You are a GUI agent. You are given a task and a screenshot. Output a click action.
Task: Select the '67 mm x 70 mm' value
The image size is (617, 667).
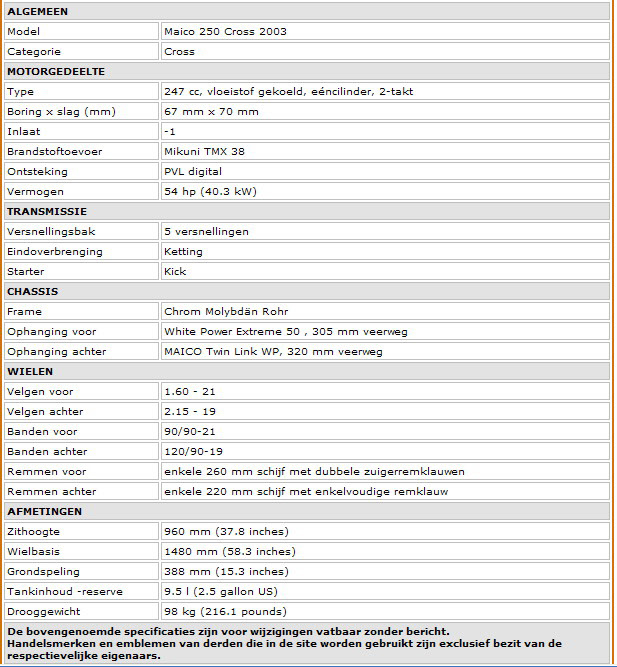[211, 111]
